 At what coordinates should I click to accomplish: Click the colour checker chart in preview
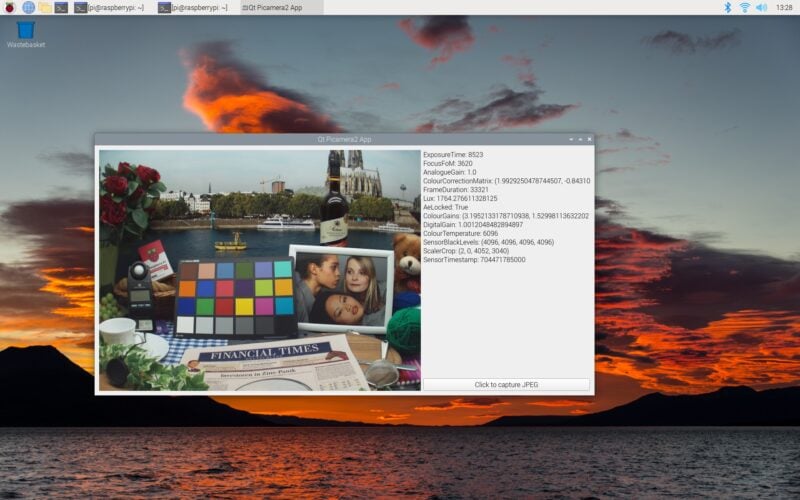(x=235, y=297)
